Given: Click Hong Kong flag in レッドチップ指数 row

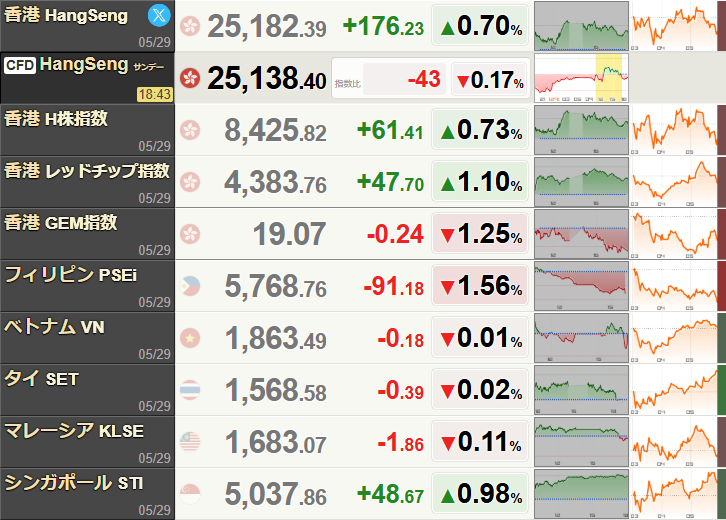Looking at the screenshot, I should (190, 182).
